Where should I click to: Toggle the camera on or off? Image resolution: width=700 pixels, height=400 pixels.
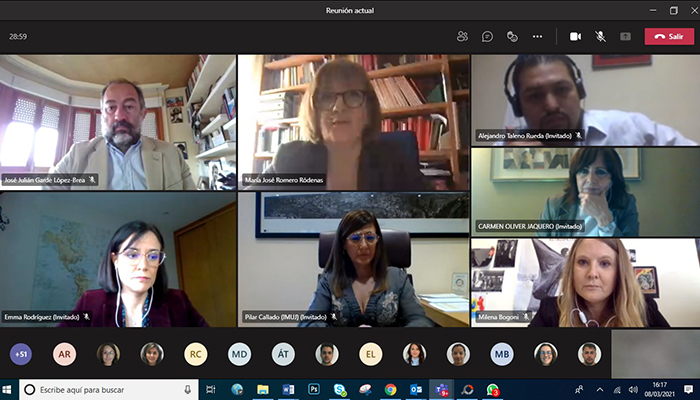coord(575,36)
